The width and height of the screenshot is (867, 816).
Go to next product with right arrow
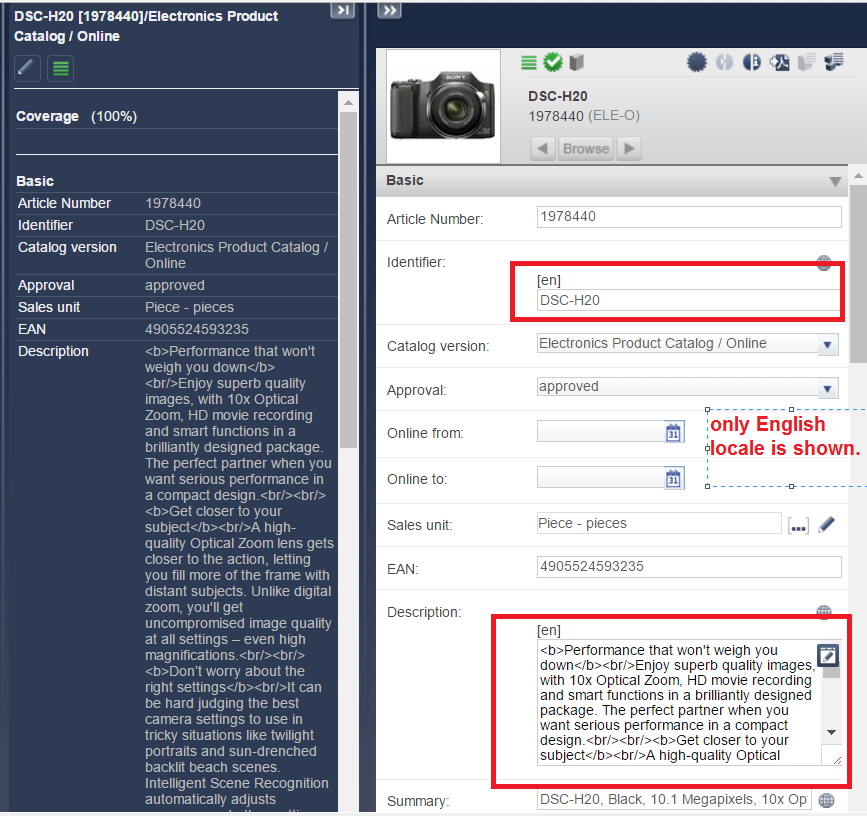tap(629, 149)
